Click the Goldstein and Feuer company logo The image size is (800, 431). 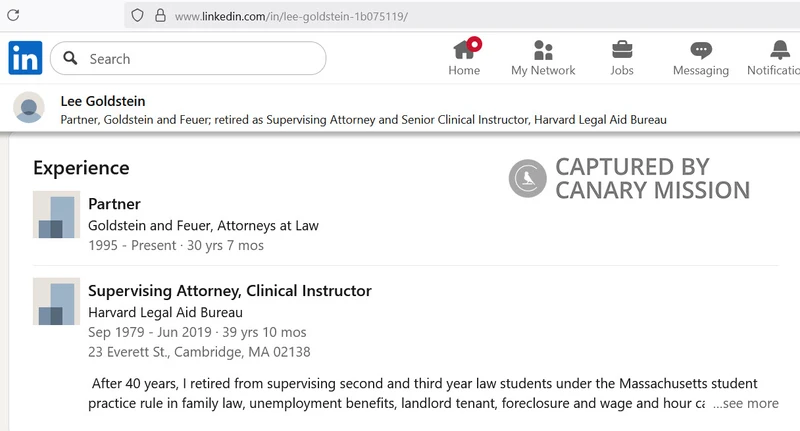(56, 215)
